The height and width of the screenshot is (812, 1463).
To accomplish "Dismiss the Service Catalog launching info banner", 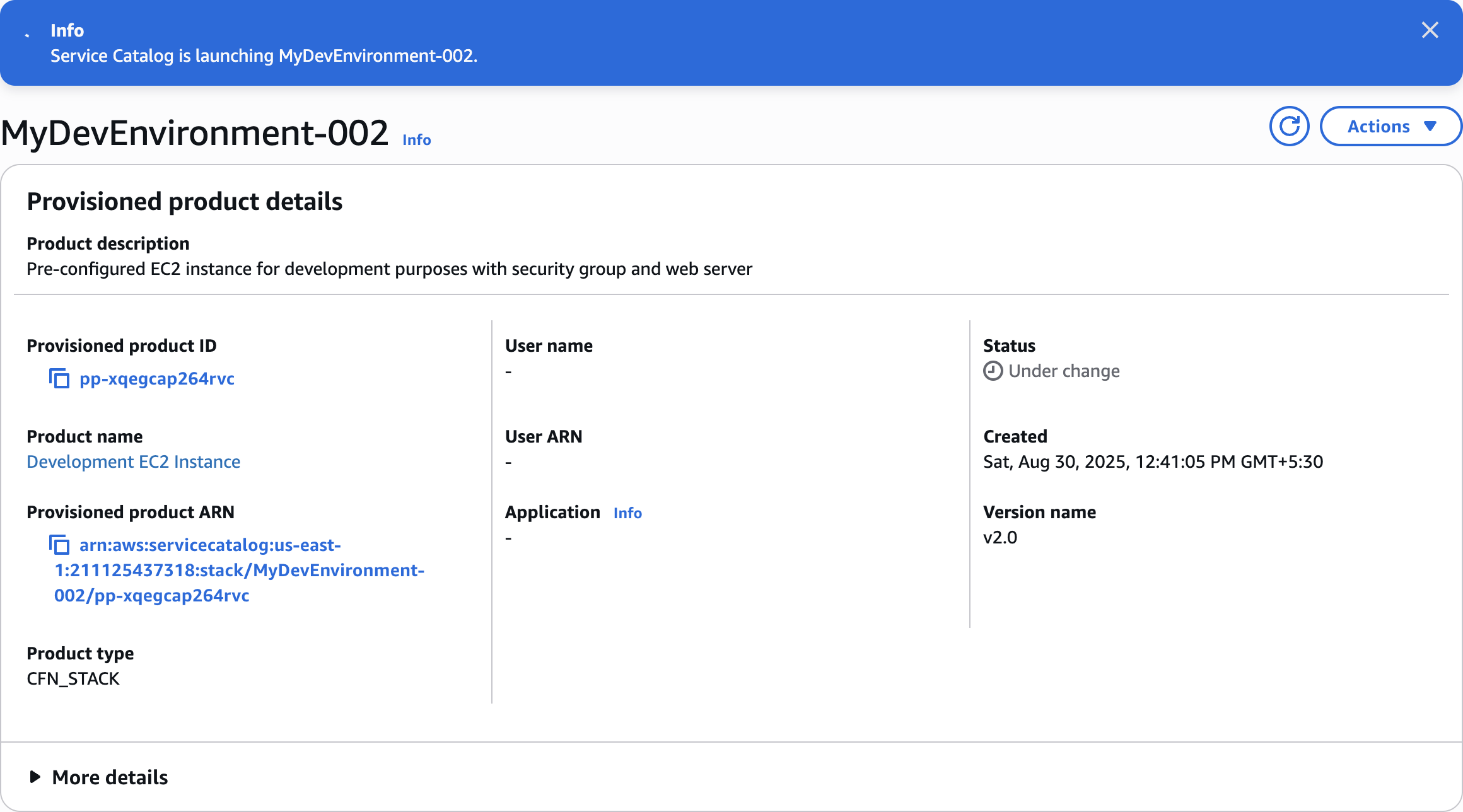I will click(1430, 30).
